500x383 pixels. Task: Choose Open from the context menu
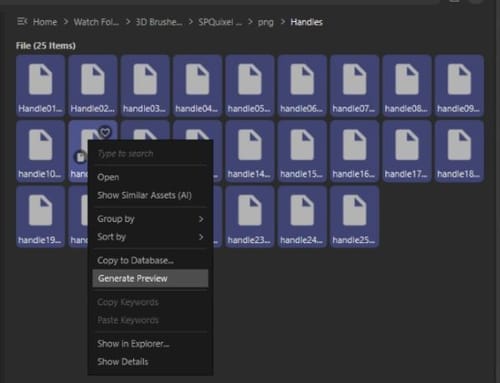(150, 177)
